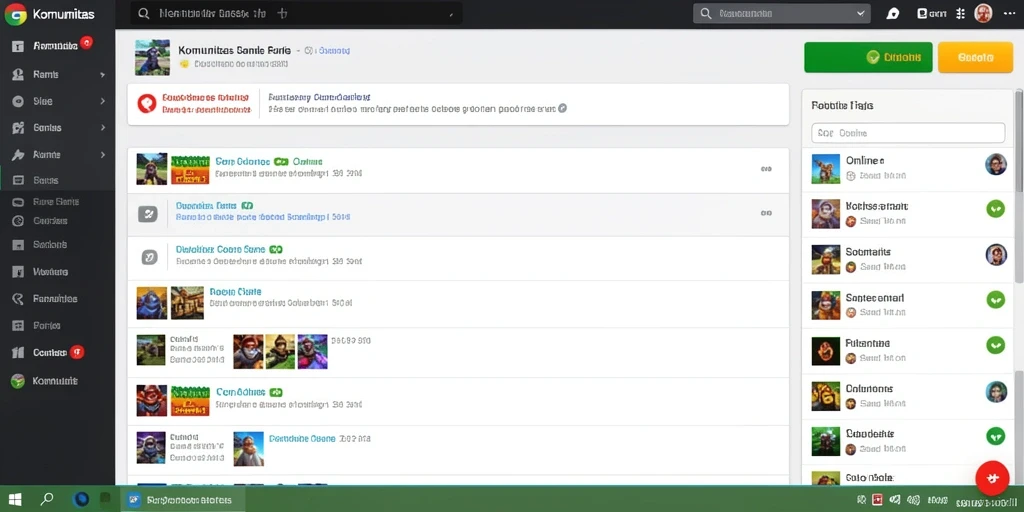The height and width of the screenshot is (512, 1024).
Task: Click the user profile avatar in the top bar
Action: click(983, 14)
